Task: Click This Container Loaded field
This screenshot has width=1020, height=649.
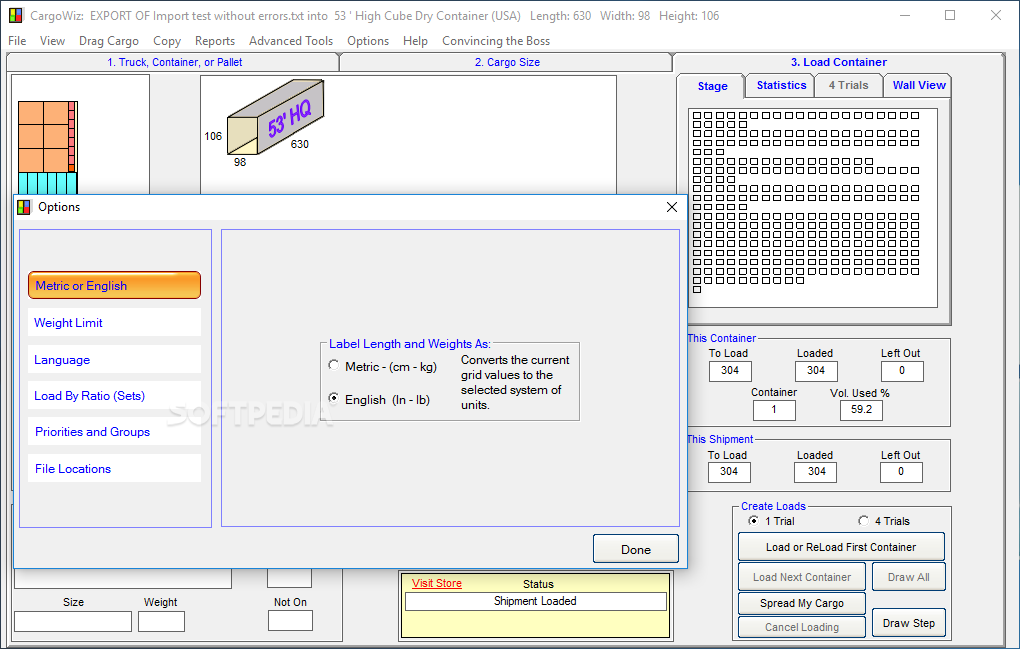Action: [816, 371]
